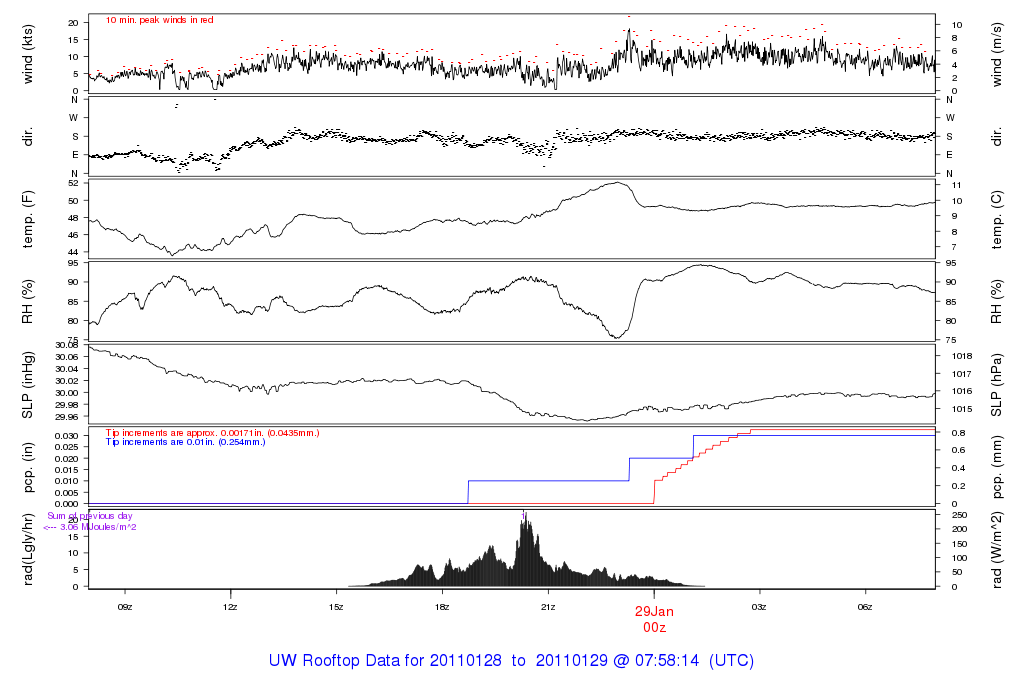
Task: Click the 'rad(Lgly/hr)' axis label
Action: 27,549
